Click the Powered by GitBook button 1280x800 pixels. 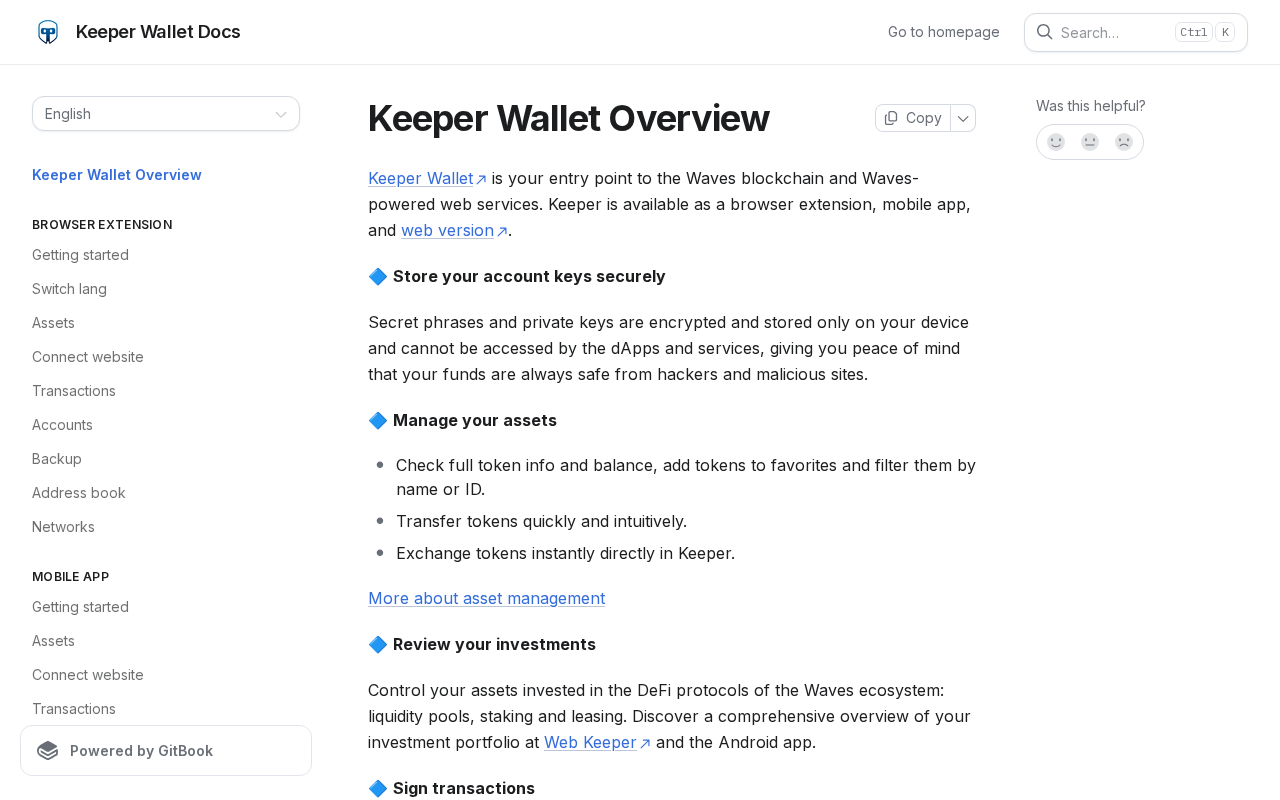(166, 751)
